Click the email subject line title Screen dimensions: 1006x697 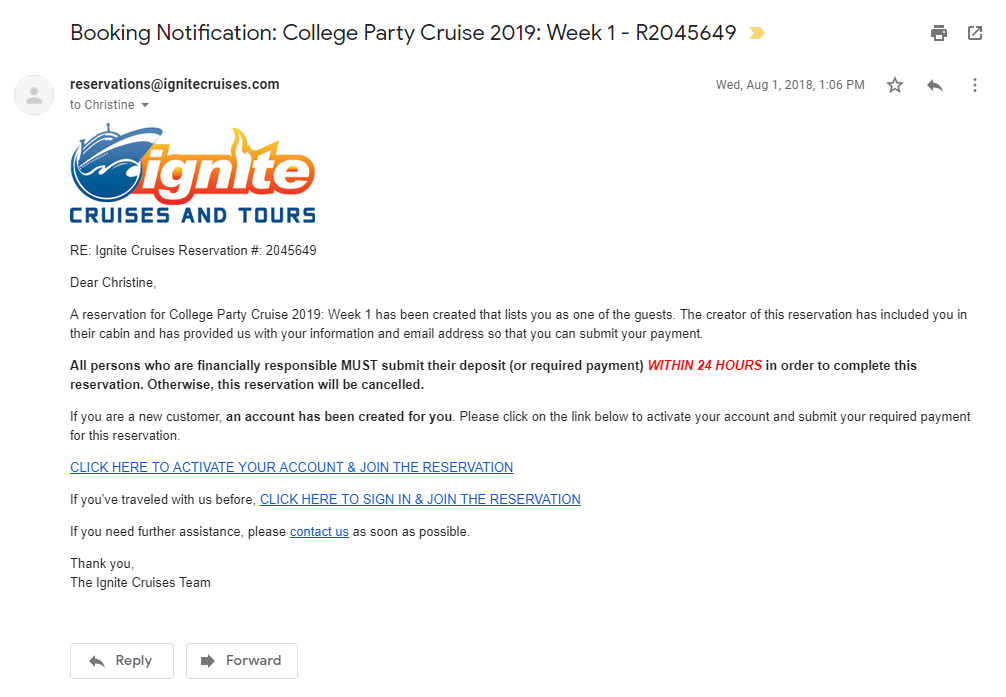pyautogui.click(x=403, y=33)
